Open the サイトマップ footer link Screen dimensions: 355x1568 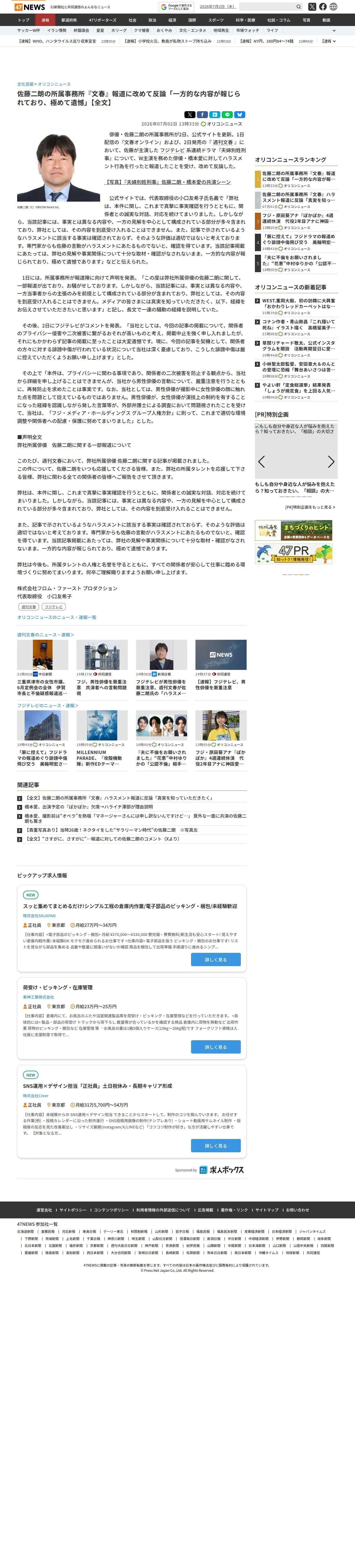point(267,1210)
